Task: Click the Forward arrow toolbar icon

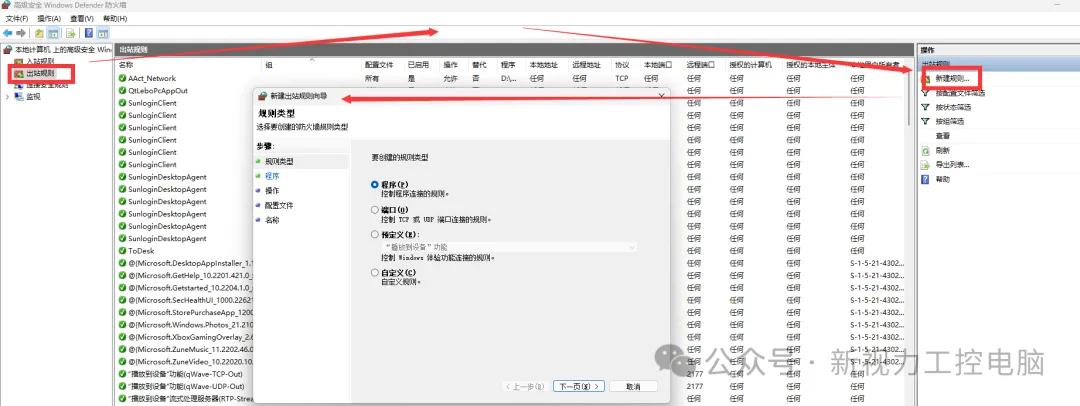Action: point(21,33)
